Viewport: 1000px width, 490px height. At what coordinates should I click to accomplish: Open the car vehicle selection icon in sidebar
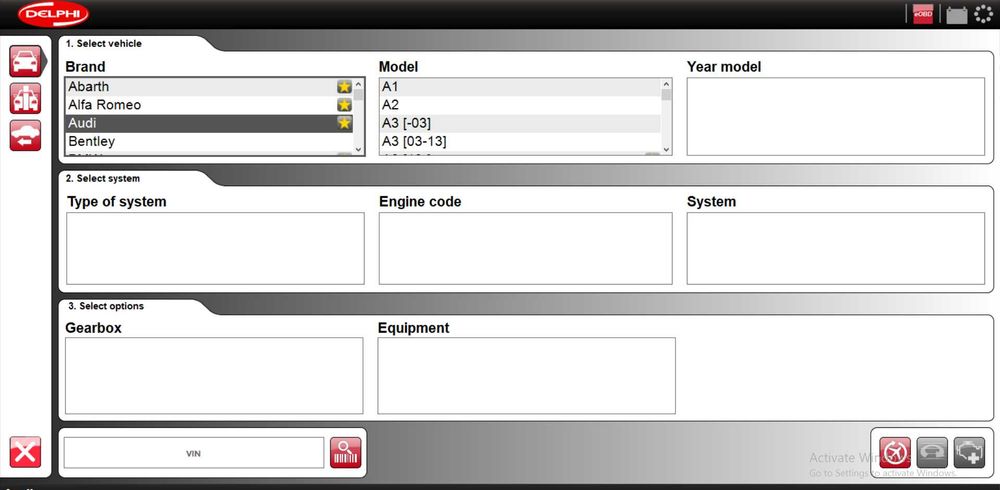click(26, 61)
